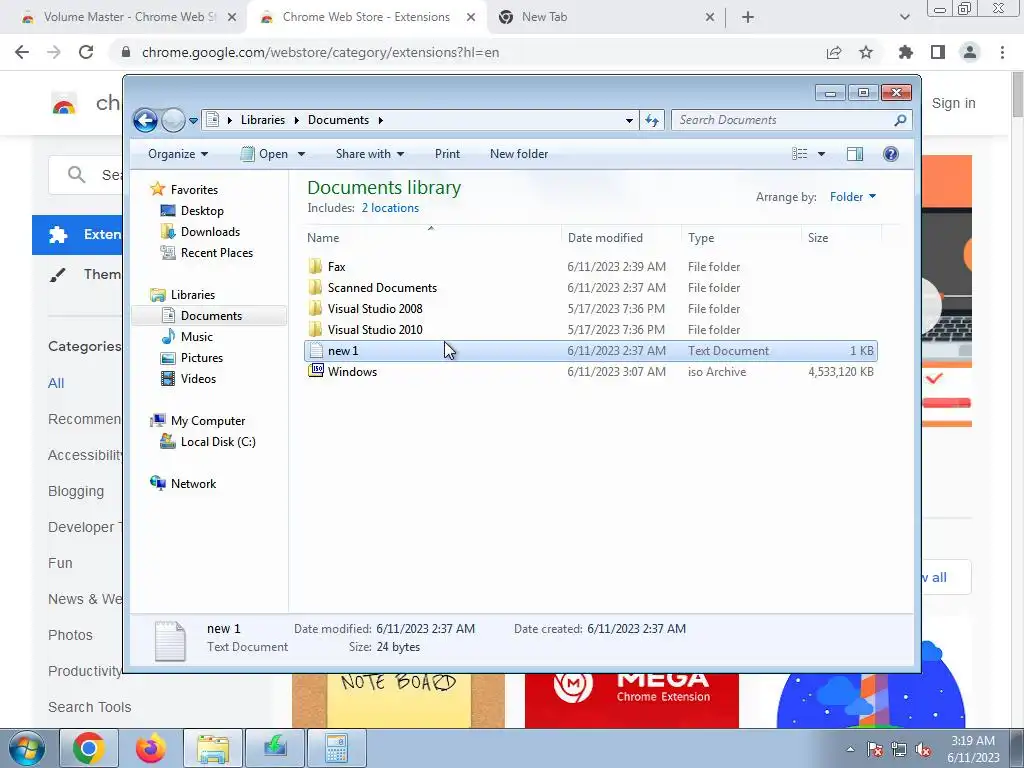Open the Calculator taskbar icon

coord(336,748)
